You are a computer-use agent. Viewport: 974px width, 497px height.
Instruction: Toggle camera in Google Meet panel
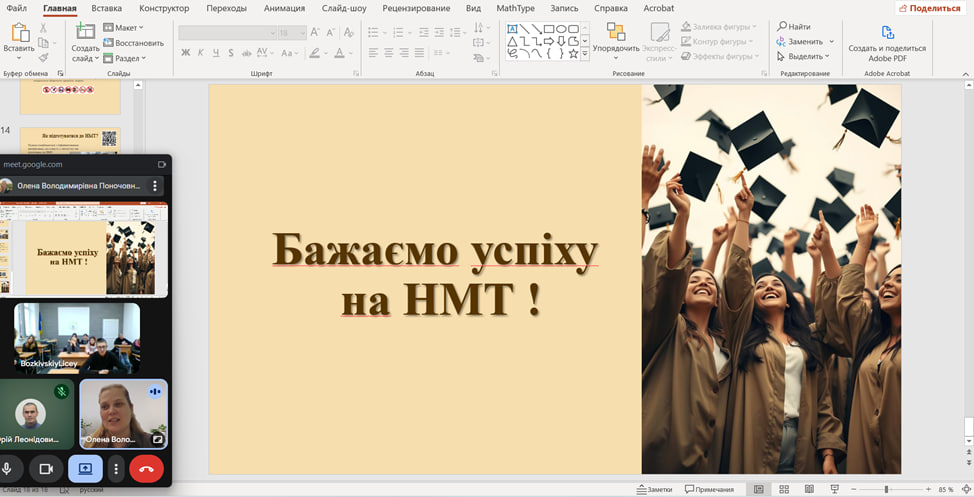pos(45,467)
